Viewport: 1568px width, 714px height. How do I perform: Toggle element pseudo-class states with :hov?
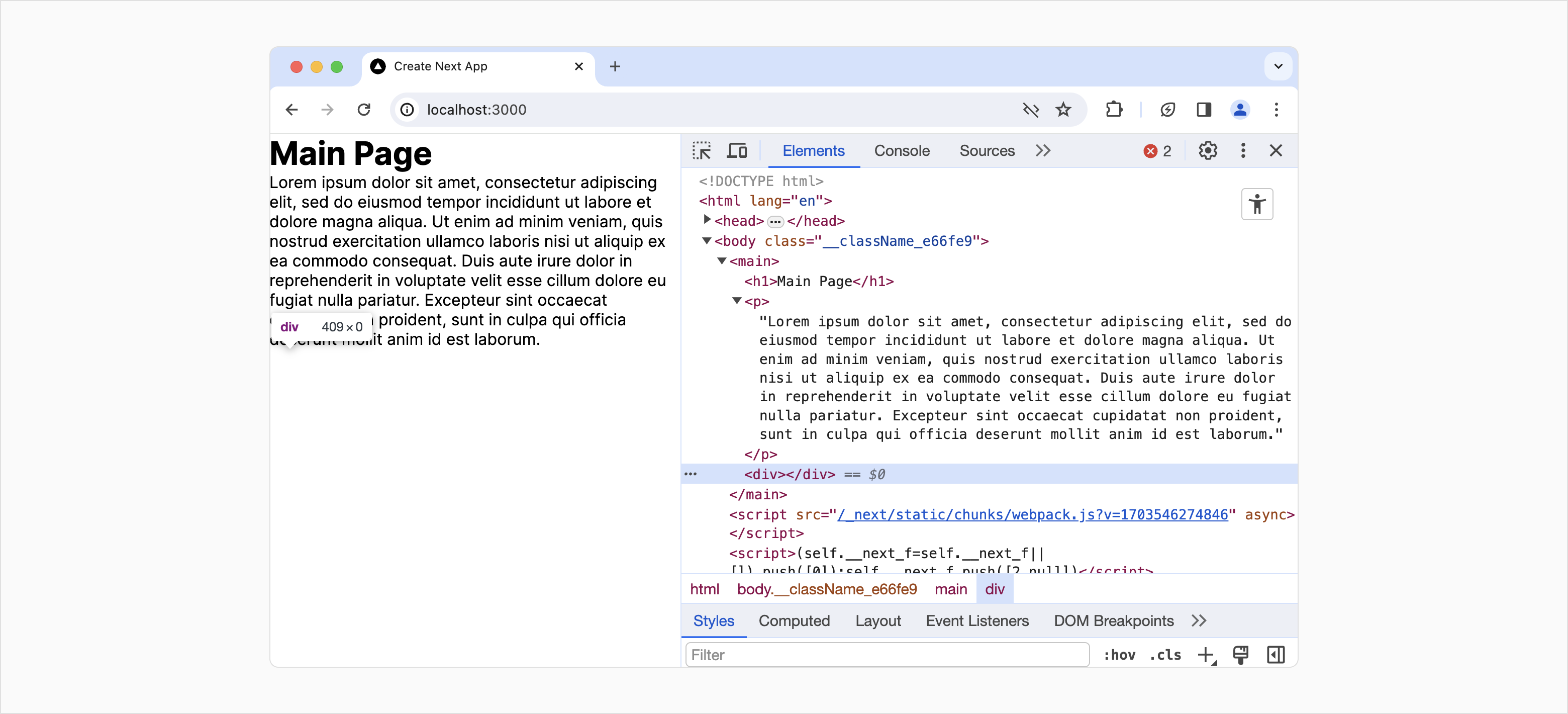[1119, 655]
